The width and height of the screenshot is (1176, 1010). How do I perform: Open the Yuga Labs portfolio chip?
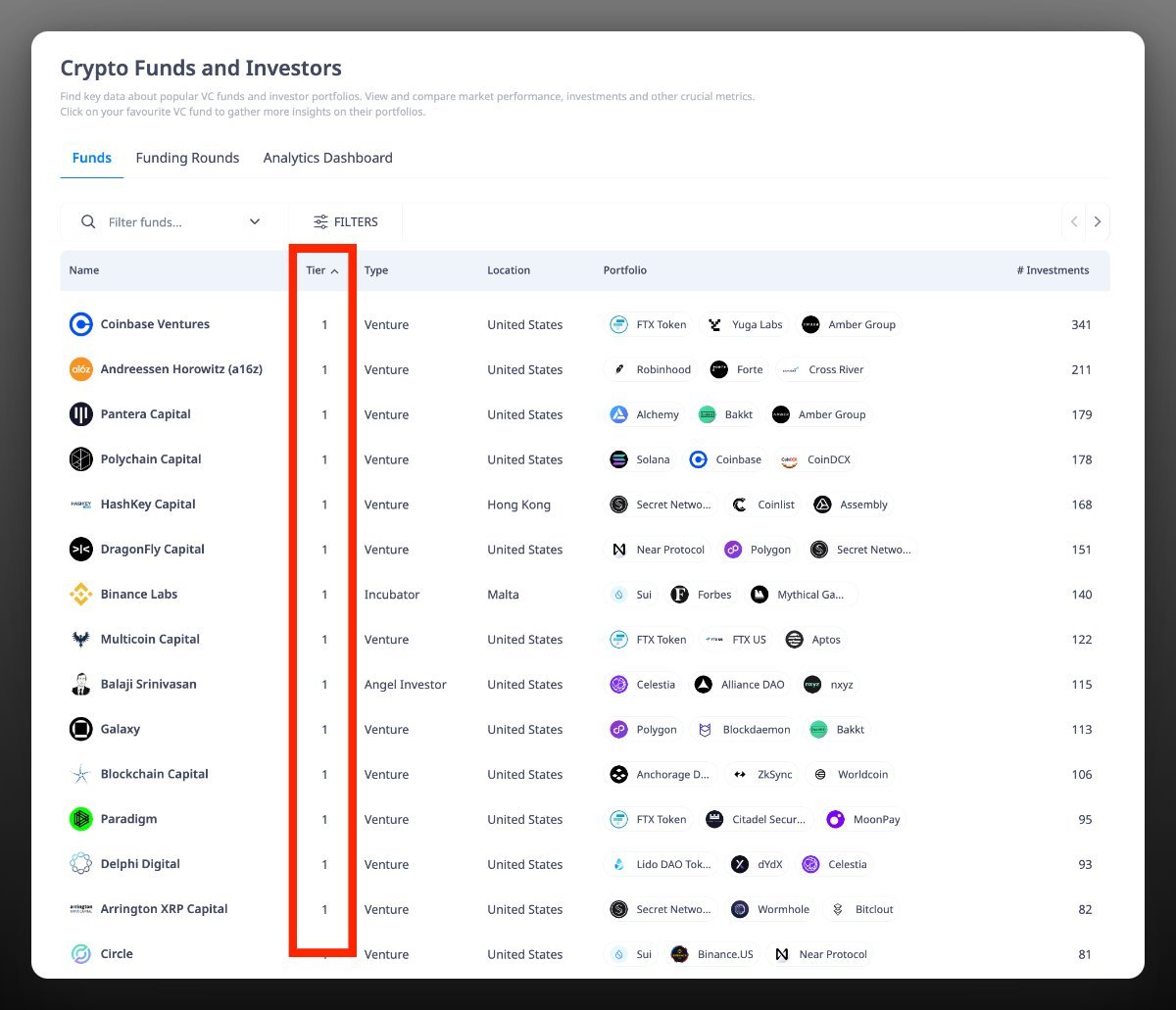[745, 324]
